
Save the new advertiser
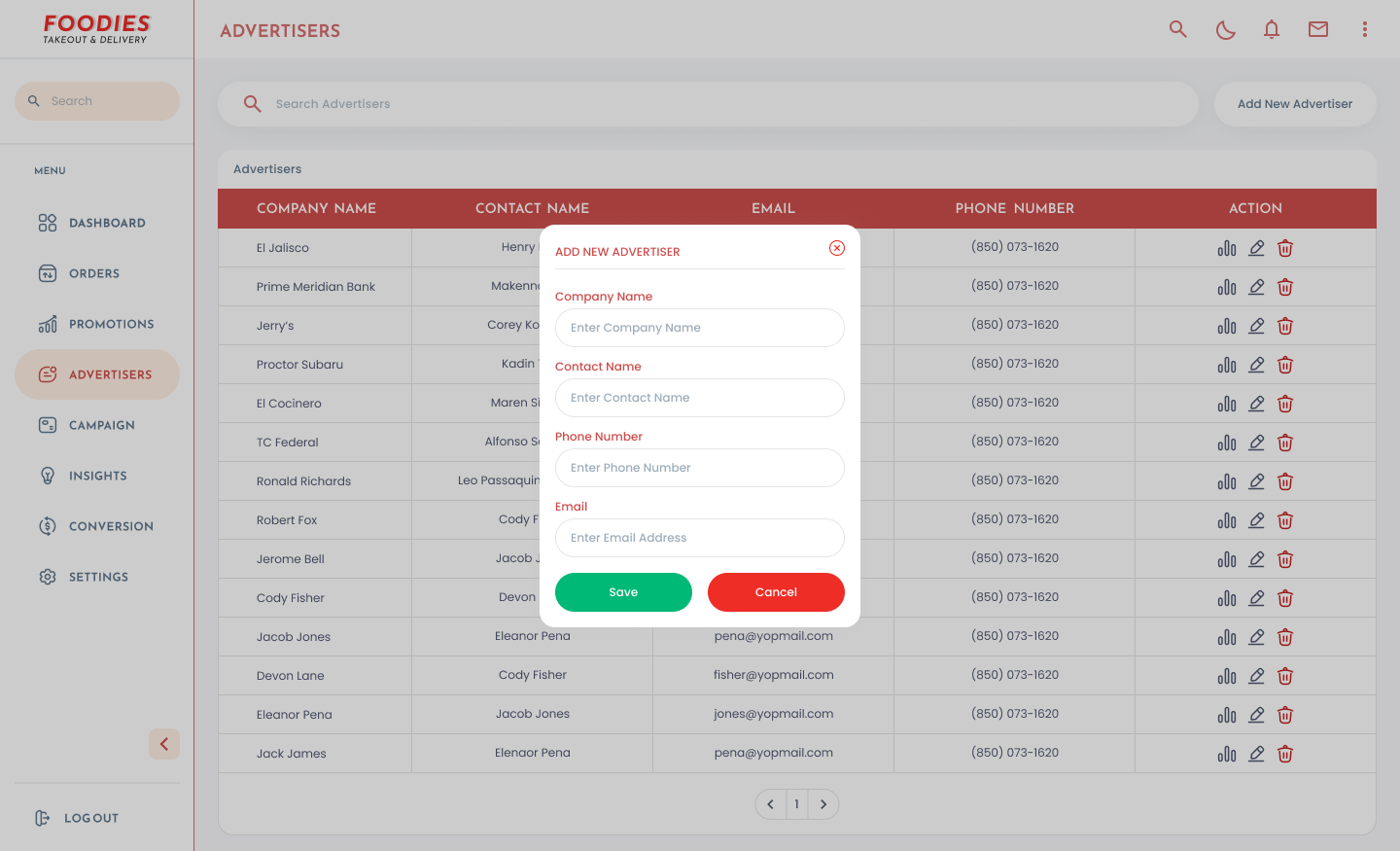coord(623,592)
